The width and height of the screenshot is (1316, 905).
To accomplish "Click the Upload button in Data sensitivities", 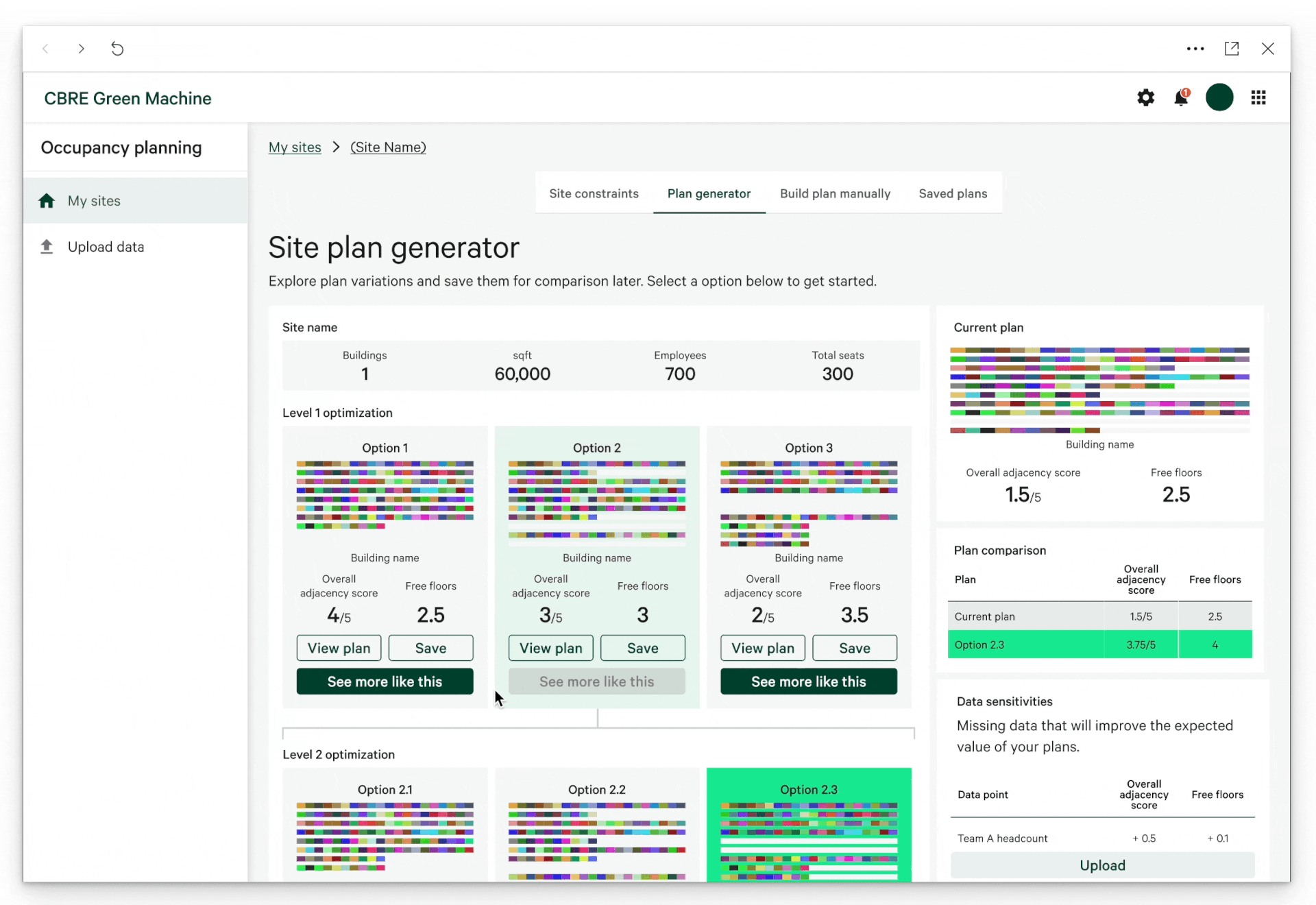I will click(x=1102, y=865).
